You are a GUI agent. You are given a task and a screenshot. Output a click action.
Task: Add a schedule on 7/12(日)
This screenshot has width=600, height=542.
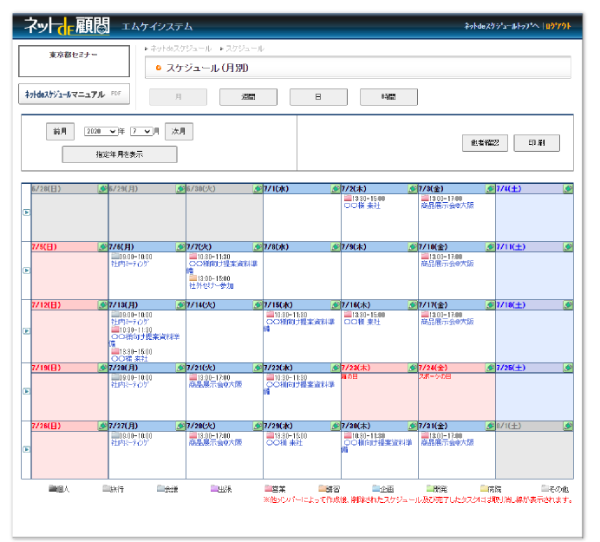(x=103, y=305)
